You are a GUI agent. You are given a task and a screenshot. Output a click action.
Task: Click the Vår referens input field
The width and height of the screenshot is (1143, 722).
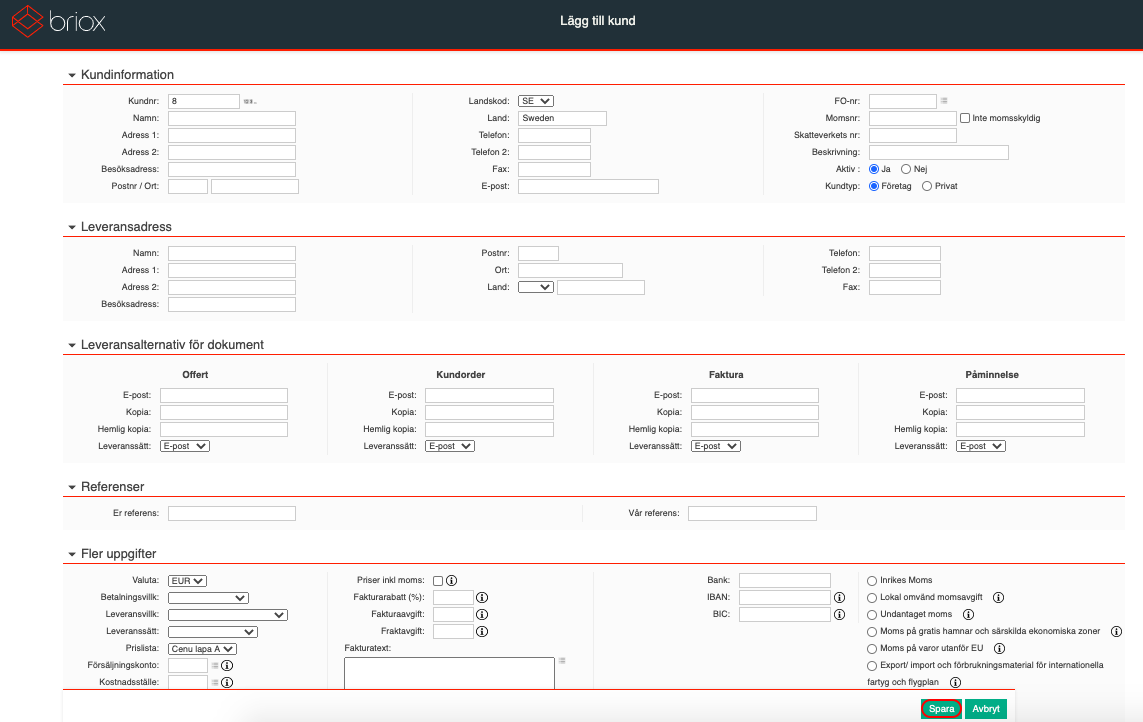(x=752, y=513)
